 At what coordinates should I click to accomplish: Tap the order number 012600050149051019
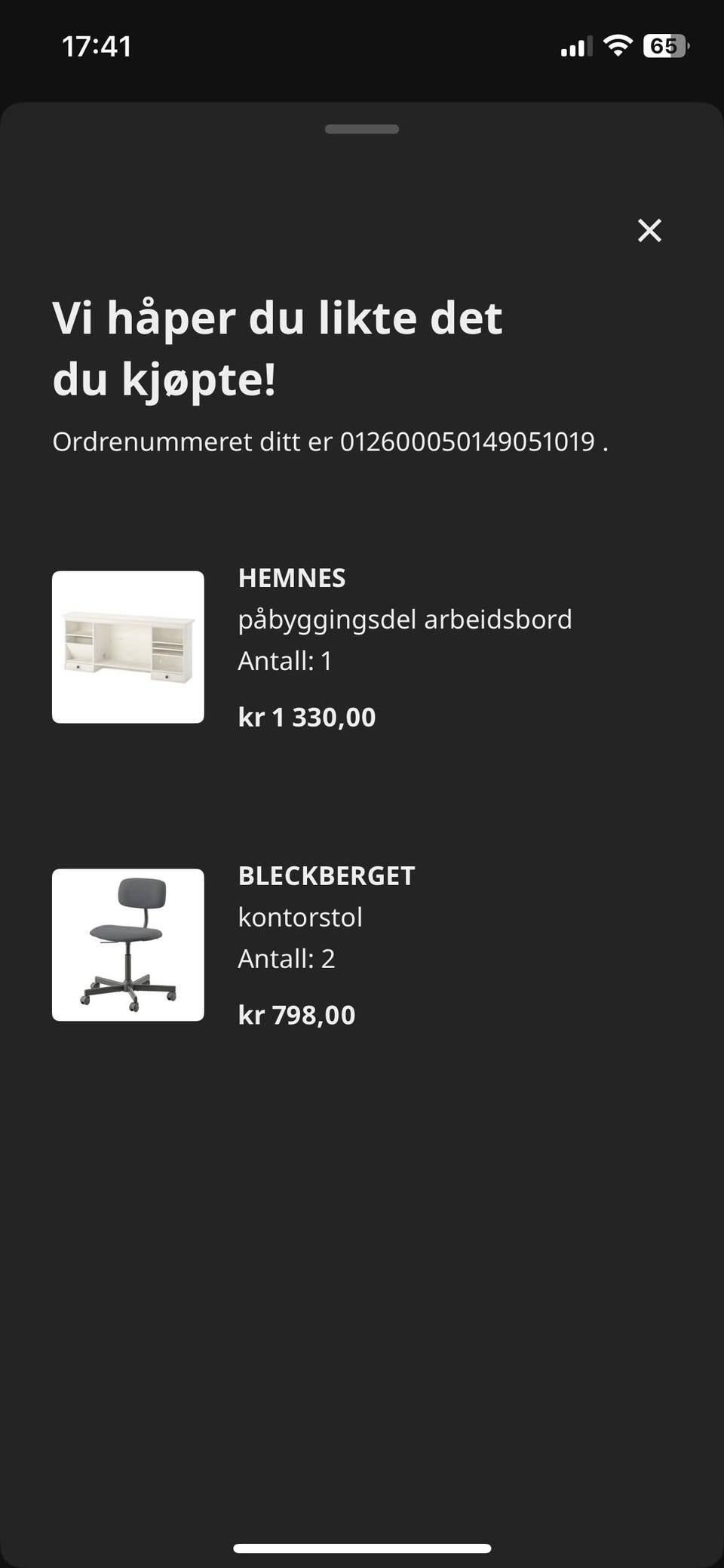(468, 442)
